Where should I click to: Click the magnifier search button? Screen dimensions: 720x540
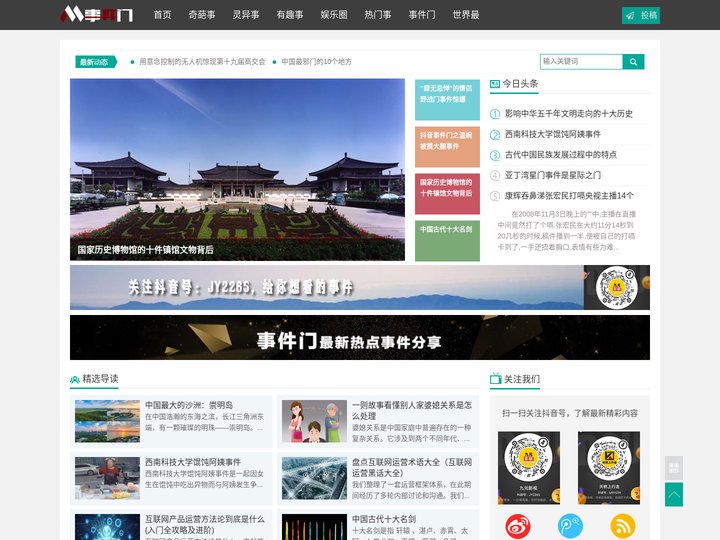[633, 62]
